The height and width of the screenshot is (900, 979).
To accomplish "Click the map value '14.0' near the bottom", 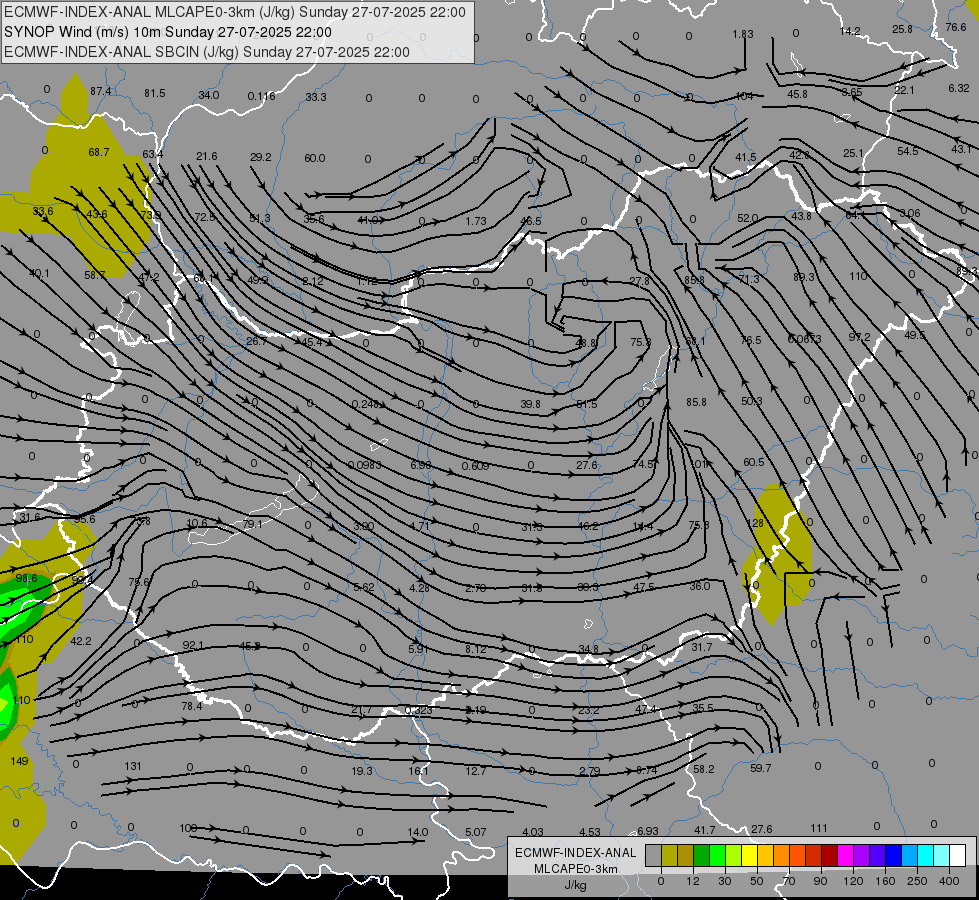I will [418, 832].
